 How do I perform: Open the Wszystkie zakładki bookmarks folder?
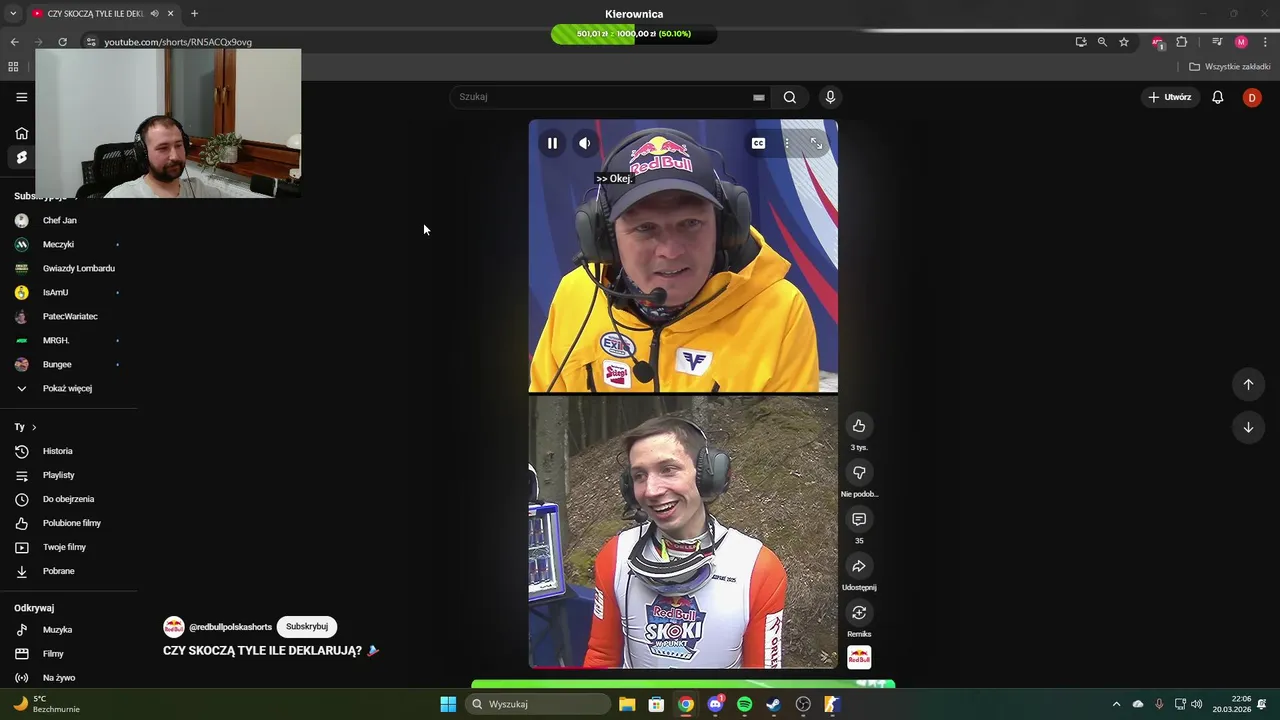click(x=1230, y=67)
